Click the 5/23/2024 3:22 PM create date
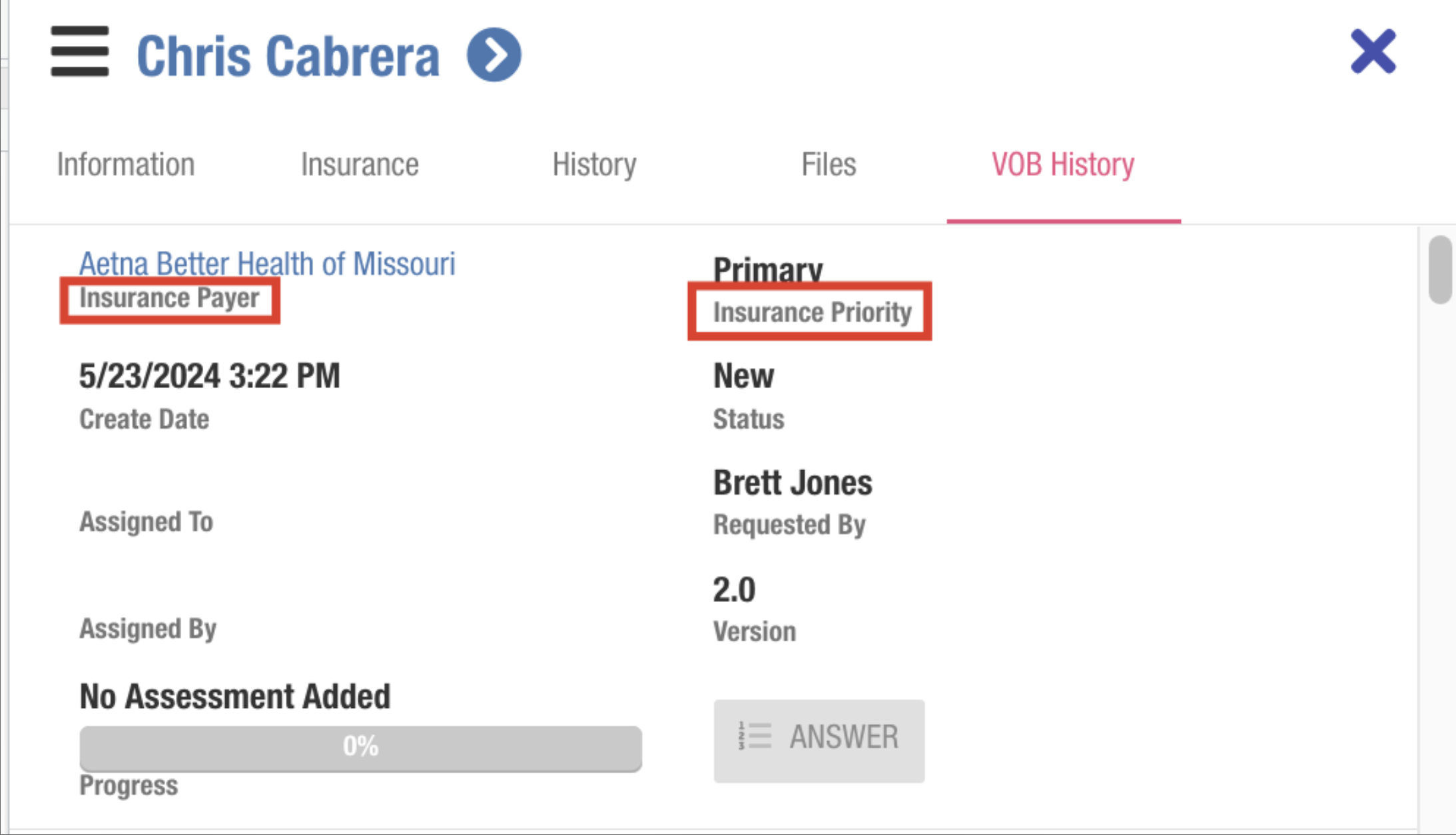 209,376
